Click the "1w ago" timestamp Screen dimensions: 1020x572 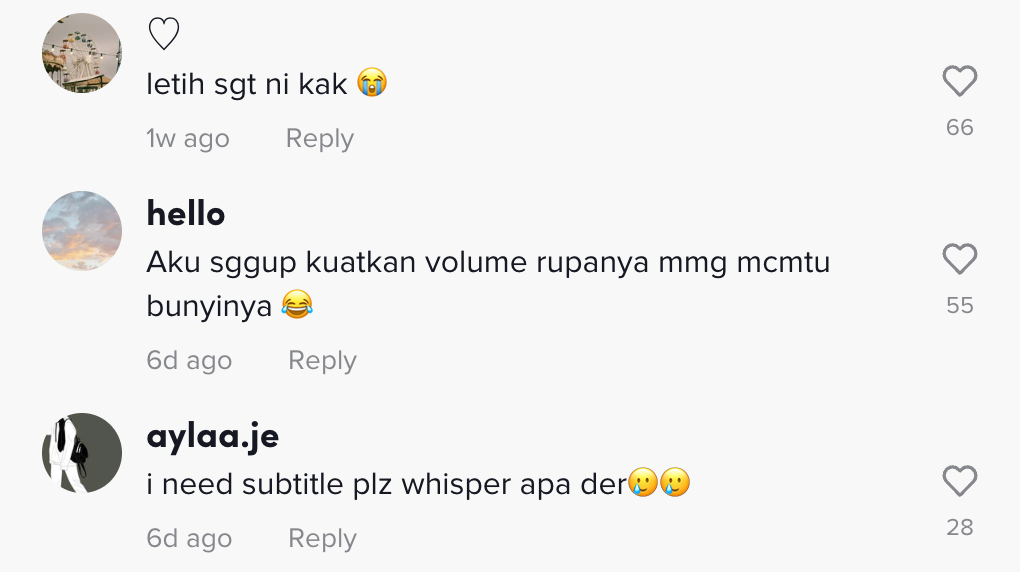coord(188,139)
